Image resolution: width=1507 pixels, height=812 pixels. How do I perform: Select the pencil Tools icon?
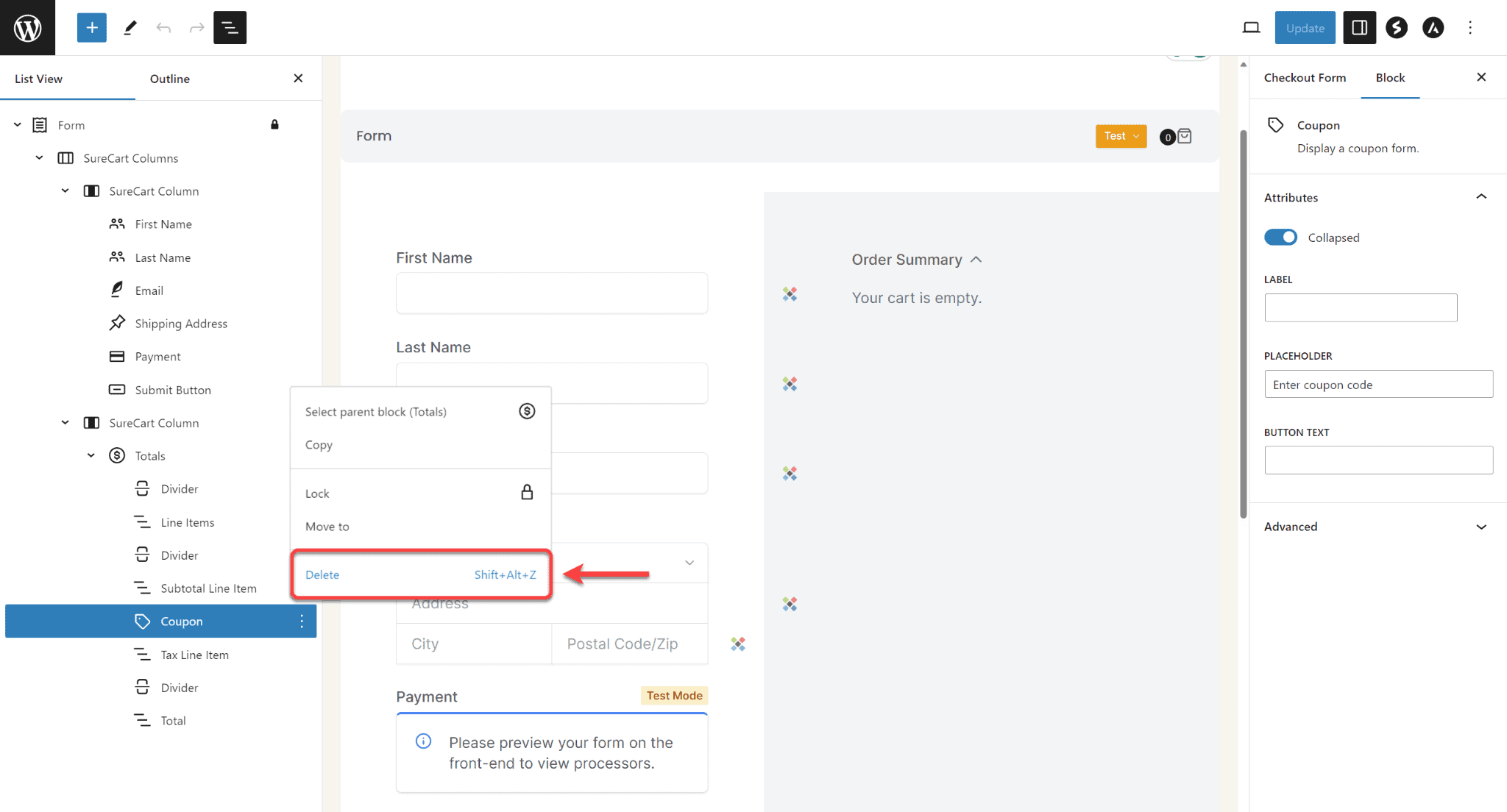(x=130, y=28)
